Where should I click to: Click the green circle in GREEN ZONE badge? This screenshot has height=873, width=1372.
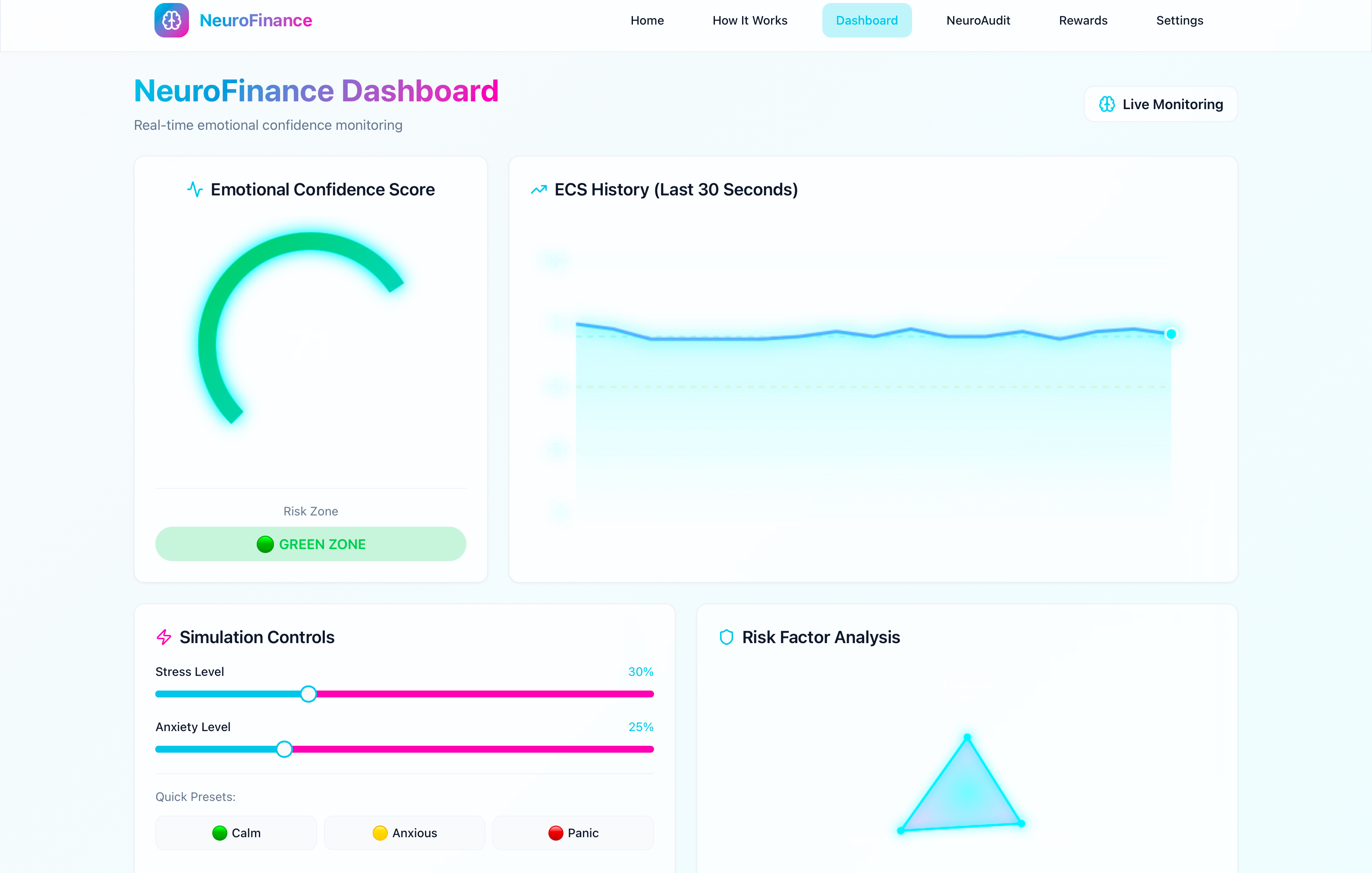[265, 544]
